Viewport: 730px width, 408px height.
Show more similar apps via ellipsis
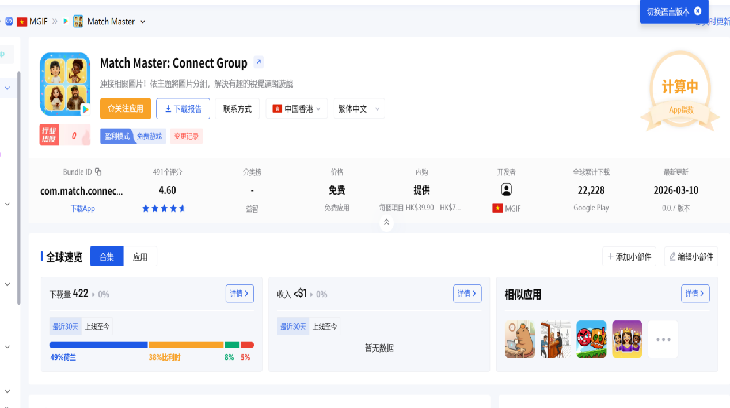662,338
